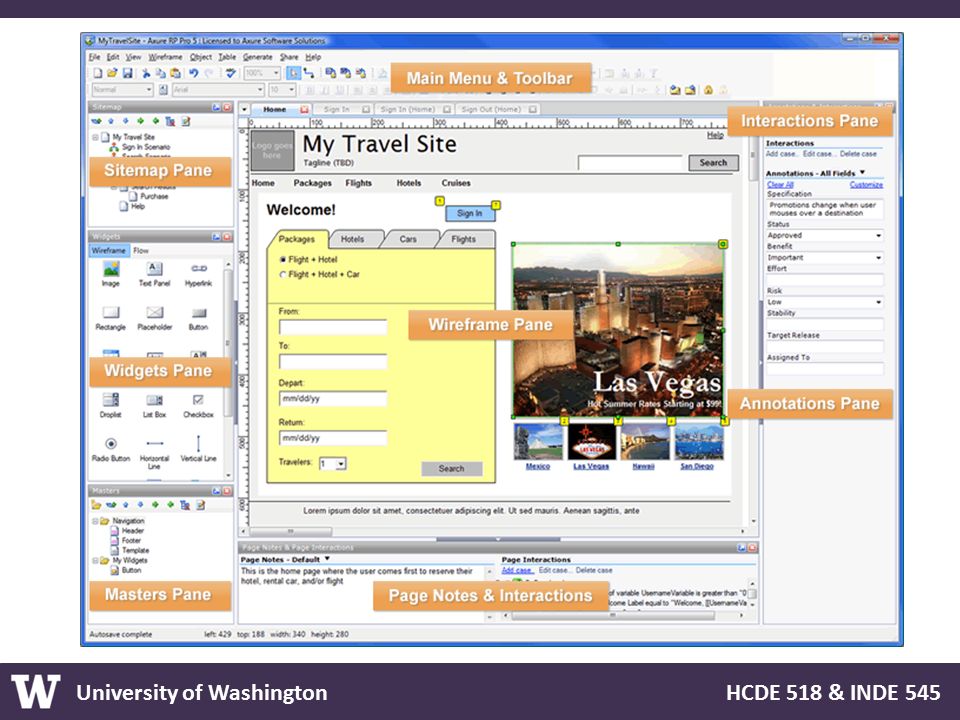
Task: Click the San Diego thumbnail image
Action: click(698, 442)
